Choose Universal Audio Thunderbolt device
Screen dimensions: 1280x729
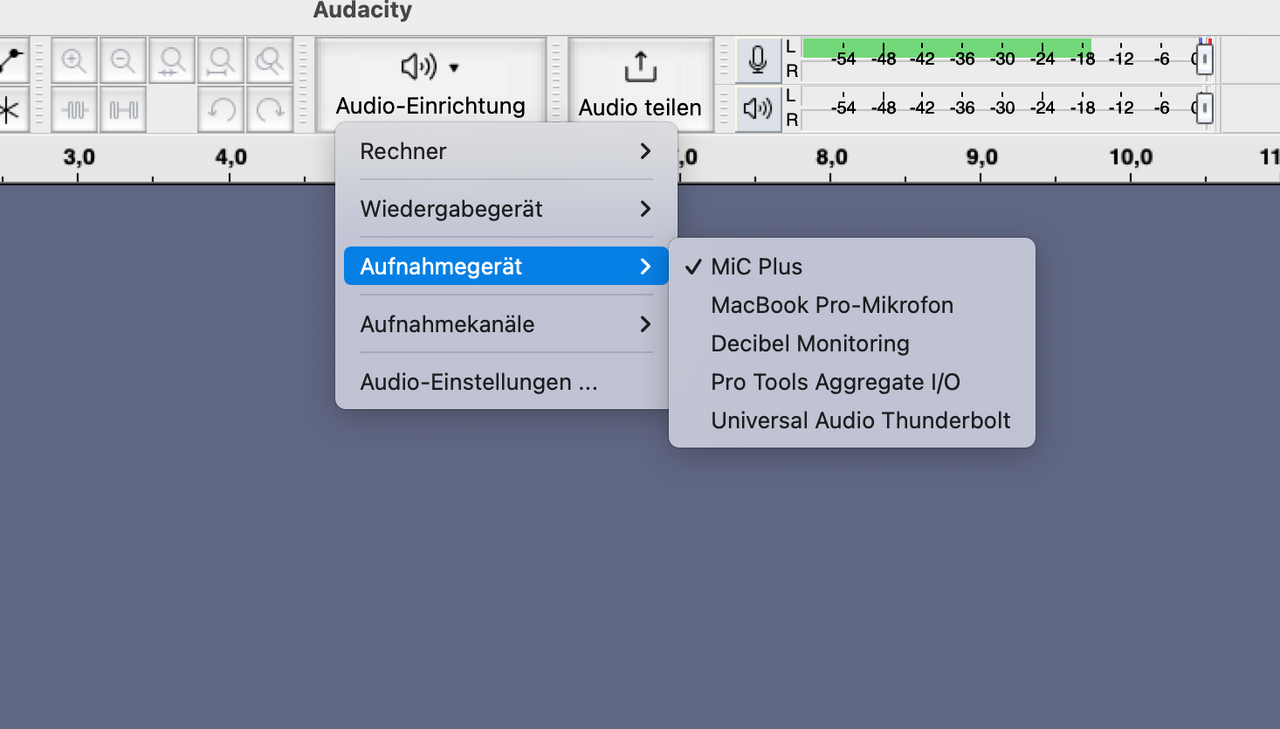[x=852, y=420]
